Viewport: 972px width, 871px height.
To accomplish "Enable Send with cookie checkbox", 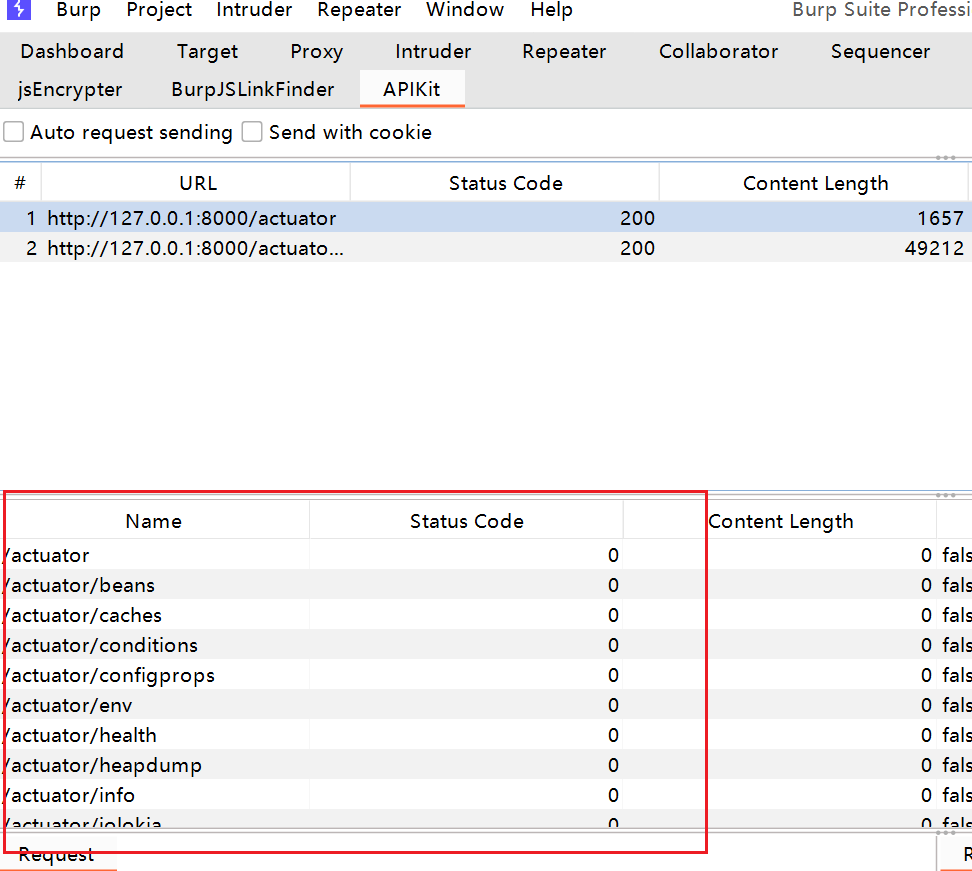I will [x=252, y=132].
